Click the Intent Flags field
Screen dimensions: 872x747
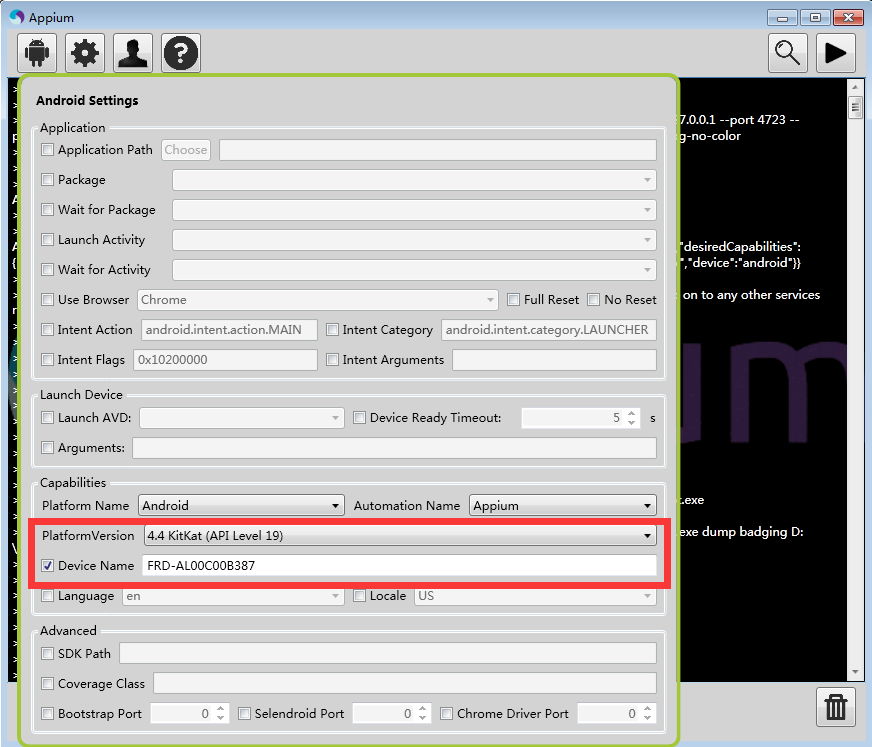(x=225, y=360)
